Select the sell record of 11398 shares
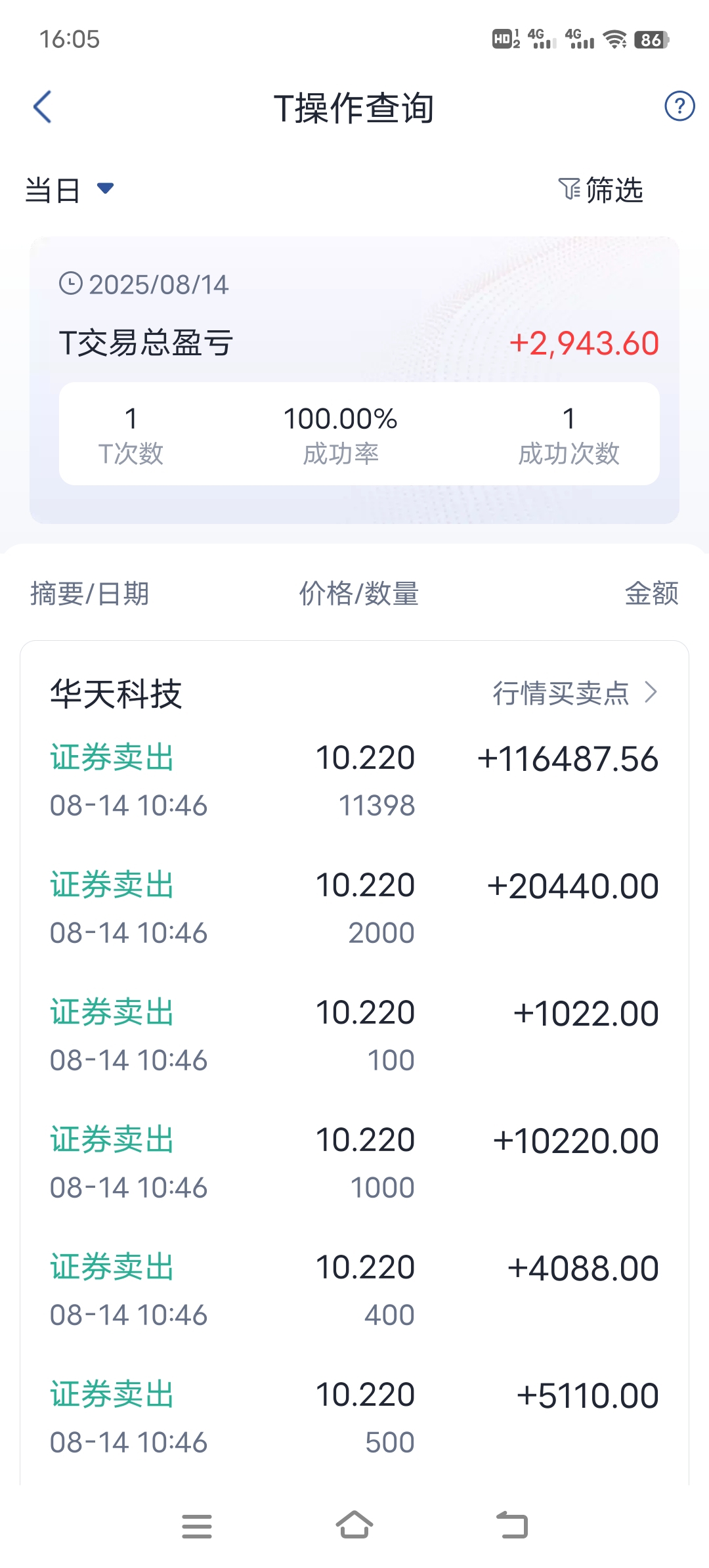The image size is (709, 1568). (x=354, y=781)
